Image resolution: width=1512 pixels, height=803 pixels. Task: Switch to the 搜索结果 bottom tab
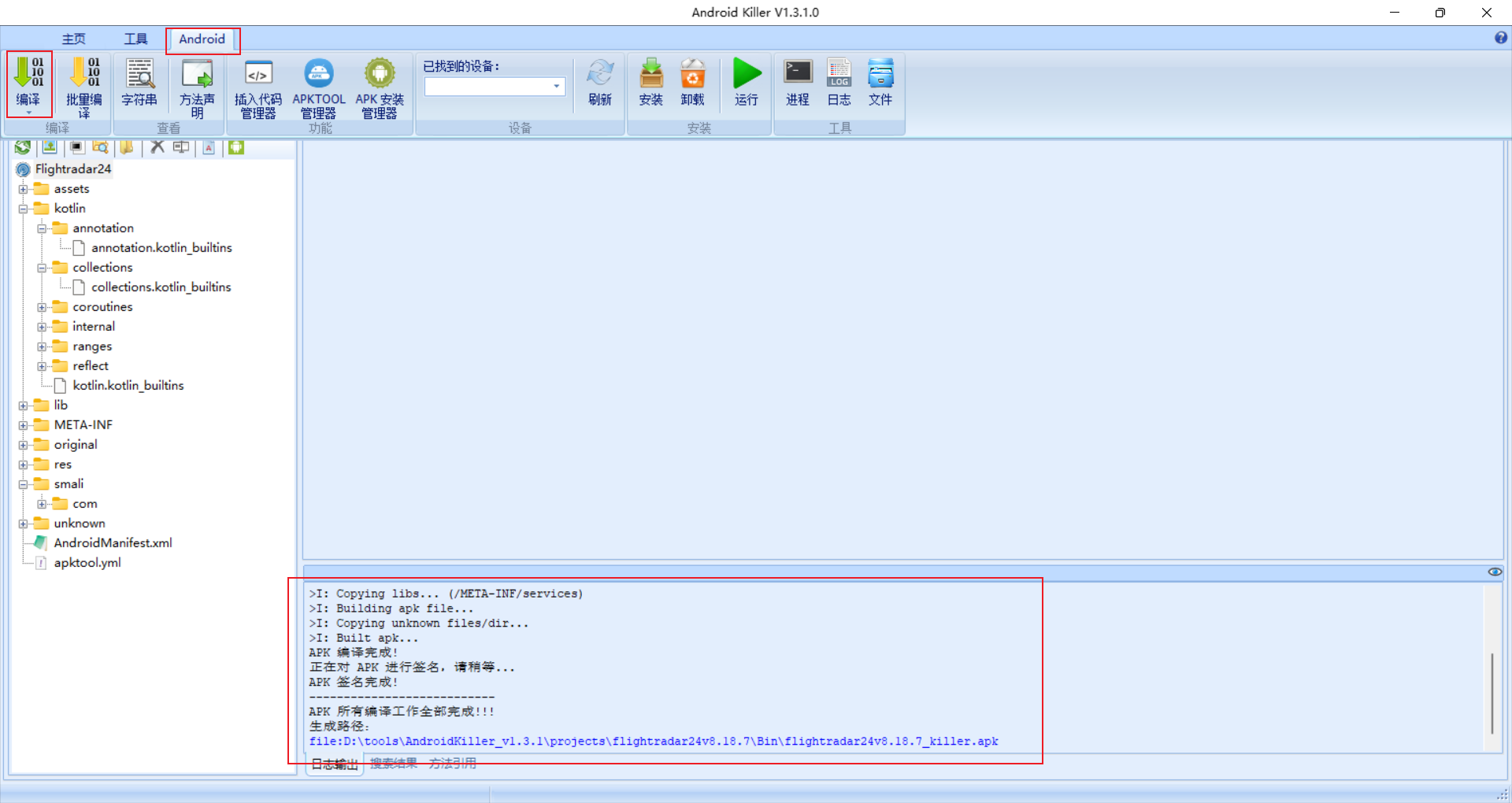click(392, 762)
